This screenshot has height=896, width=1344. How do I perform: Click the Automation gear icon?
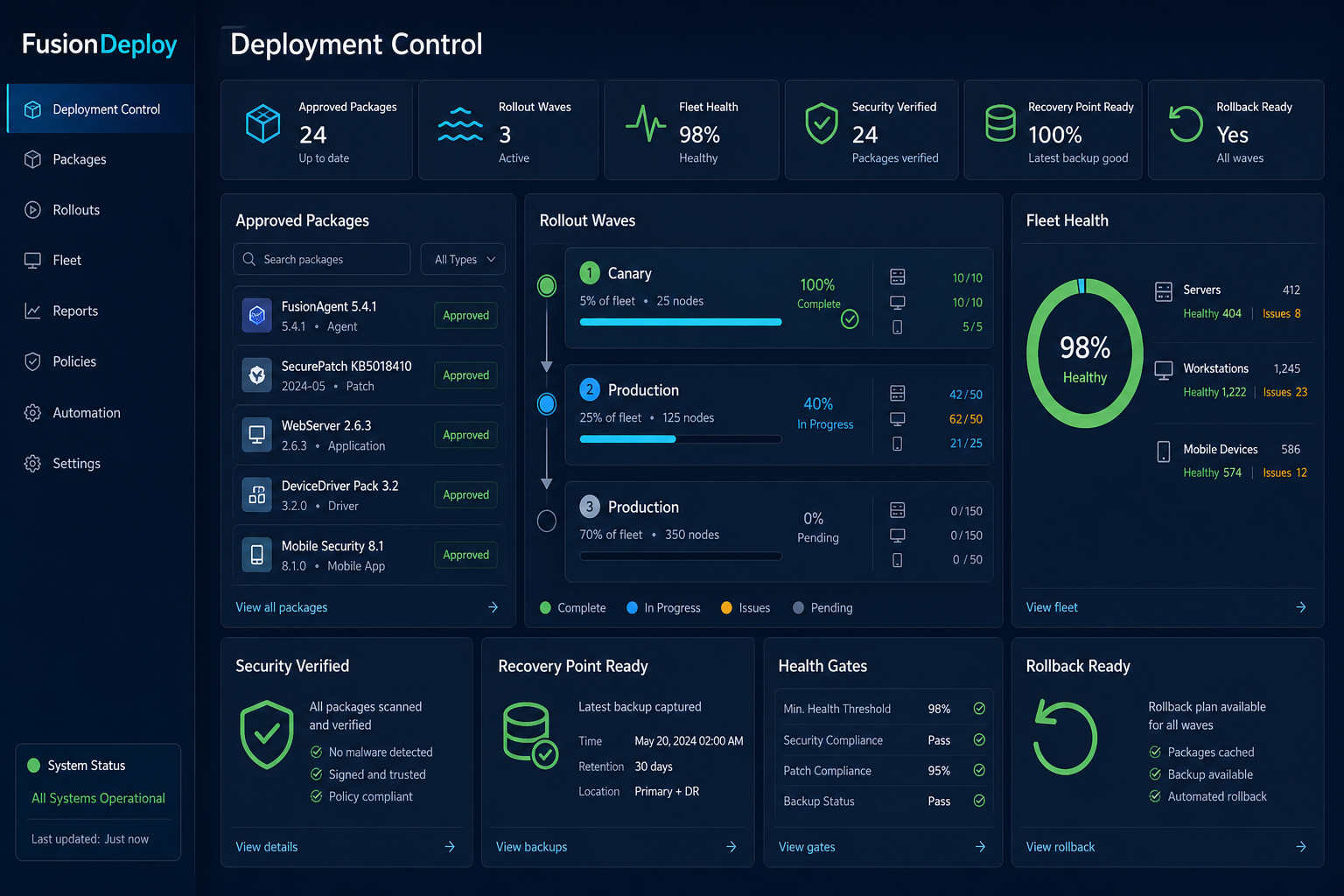click(x=32, y=413)
